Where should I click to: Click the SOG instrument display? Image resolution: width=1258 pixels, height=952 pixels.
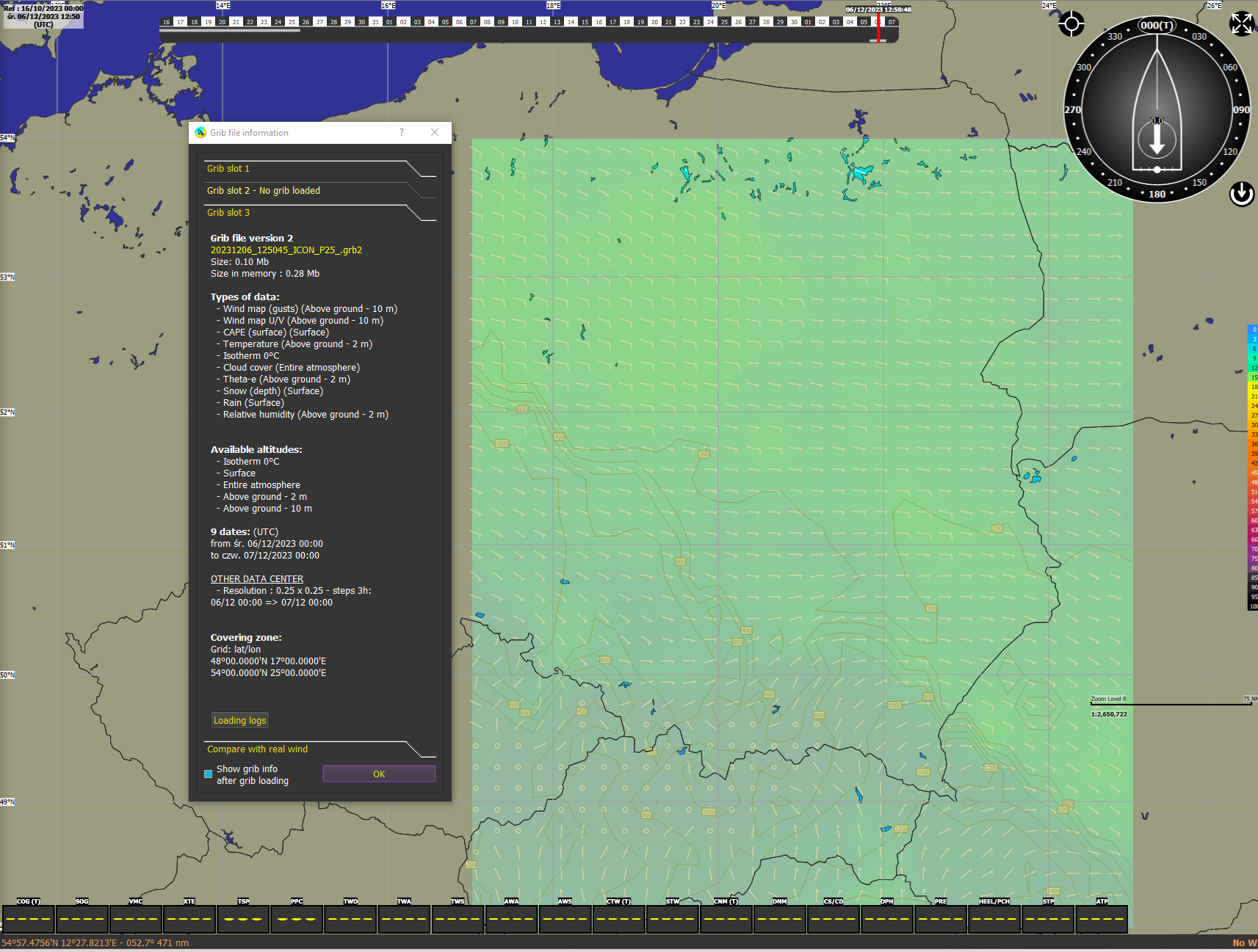coord(82,918)
